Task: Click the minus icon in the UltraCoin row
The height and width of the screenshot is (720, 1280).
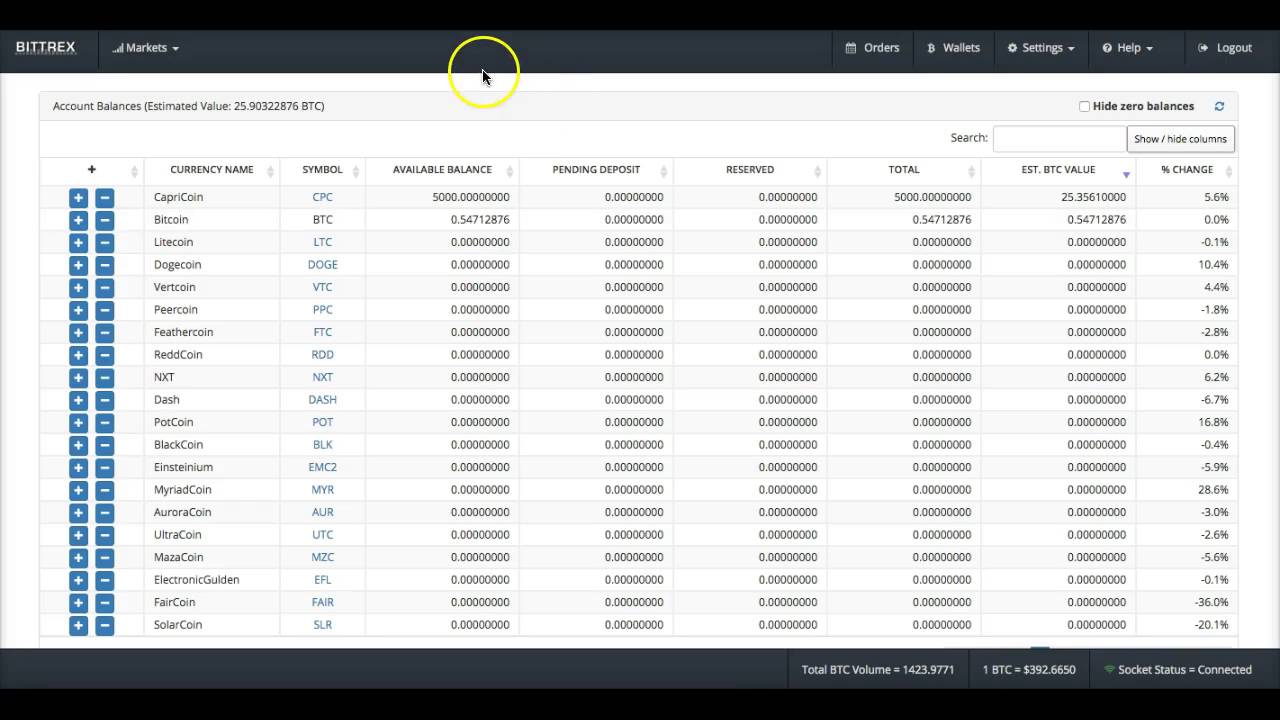Action: tap(104, 535)
